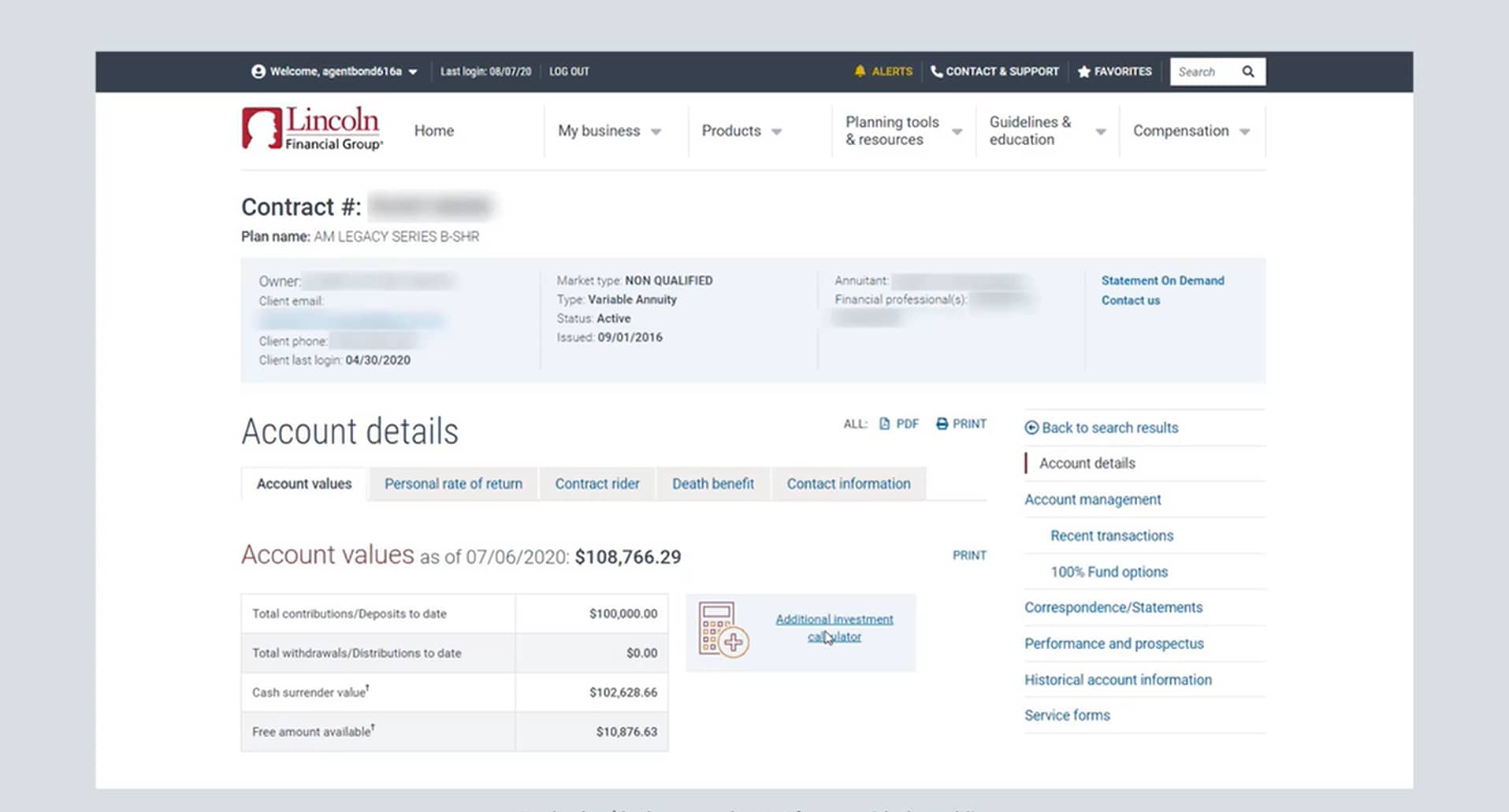
Task: Open 100% Fund options link
Action: point(1109,572)
